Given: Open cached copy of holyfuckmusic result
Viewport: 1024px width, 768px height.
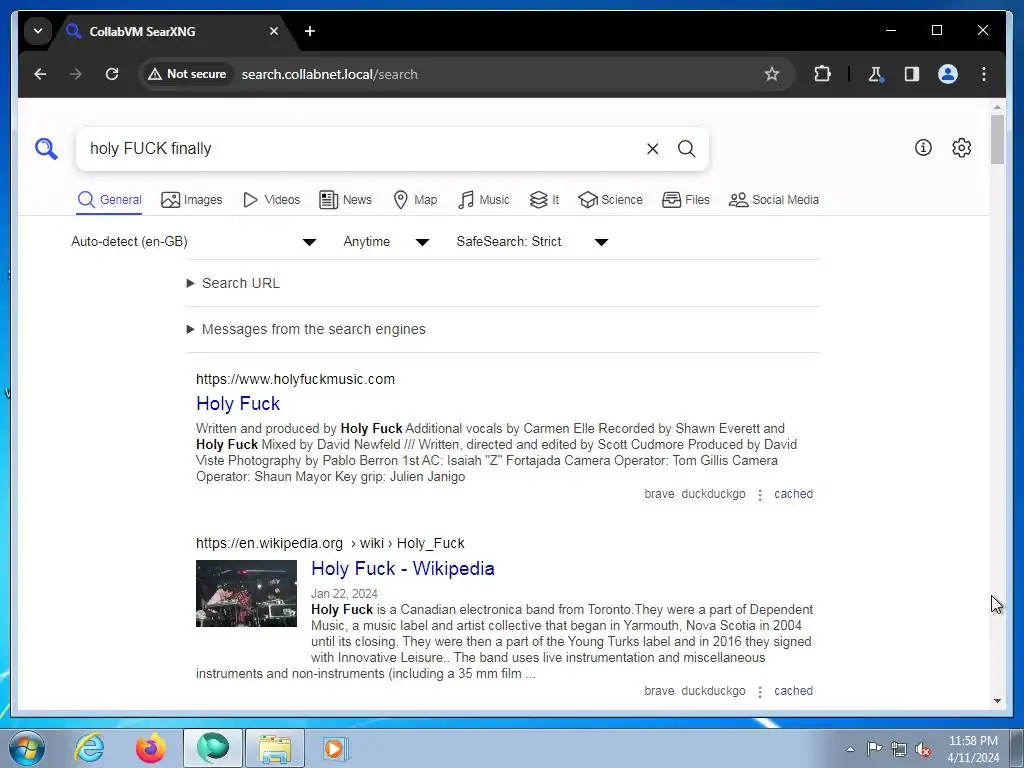Looking at the screenshot, I should 793,494.
